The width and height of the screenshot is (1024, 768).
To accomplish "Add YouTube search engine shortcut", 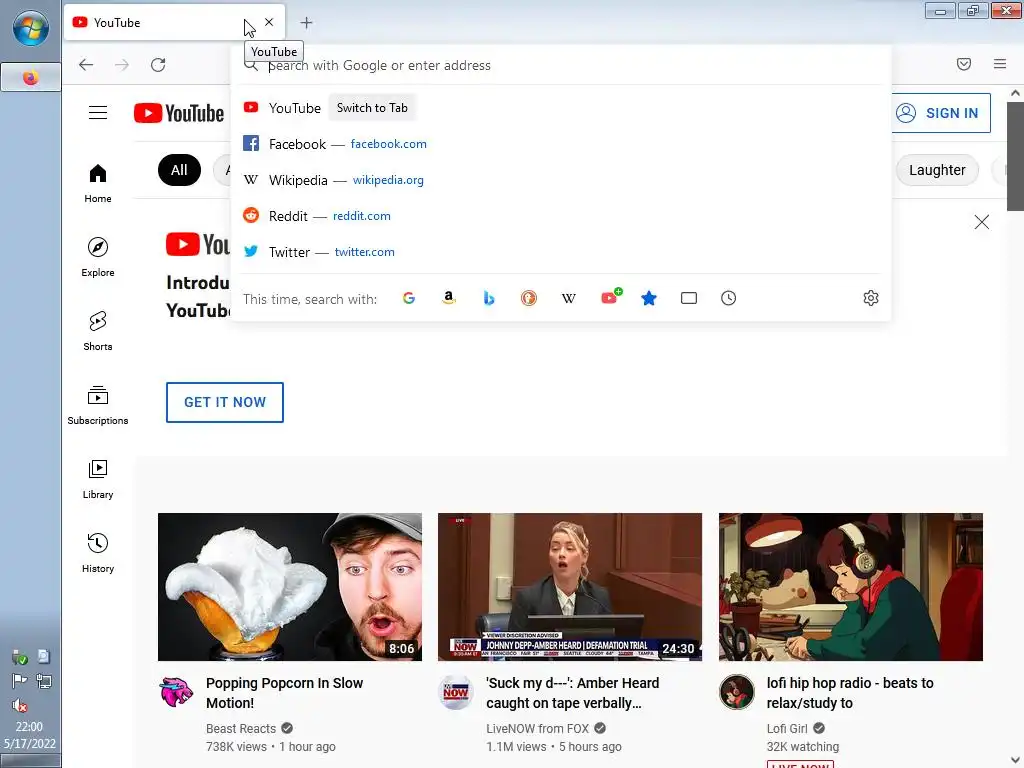I will click(611, 297).
